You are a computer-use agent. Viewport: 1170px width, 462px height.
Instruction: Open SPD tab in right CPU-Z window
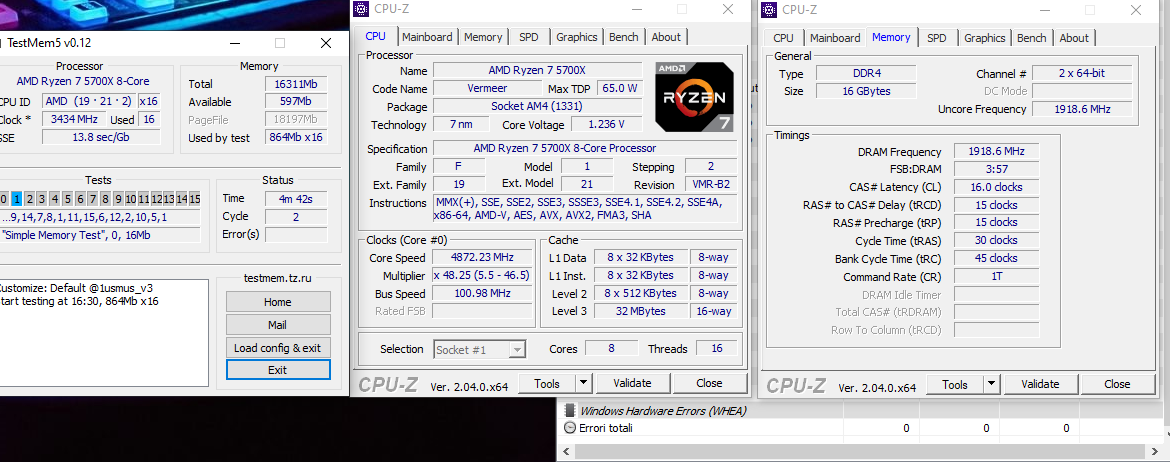937,37
